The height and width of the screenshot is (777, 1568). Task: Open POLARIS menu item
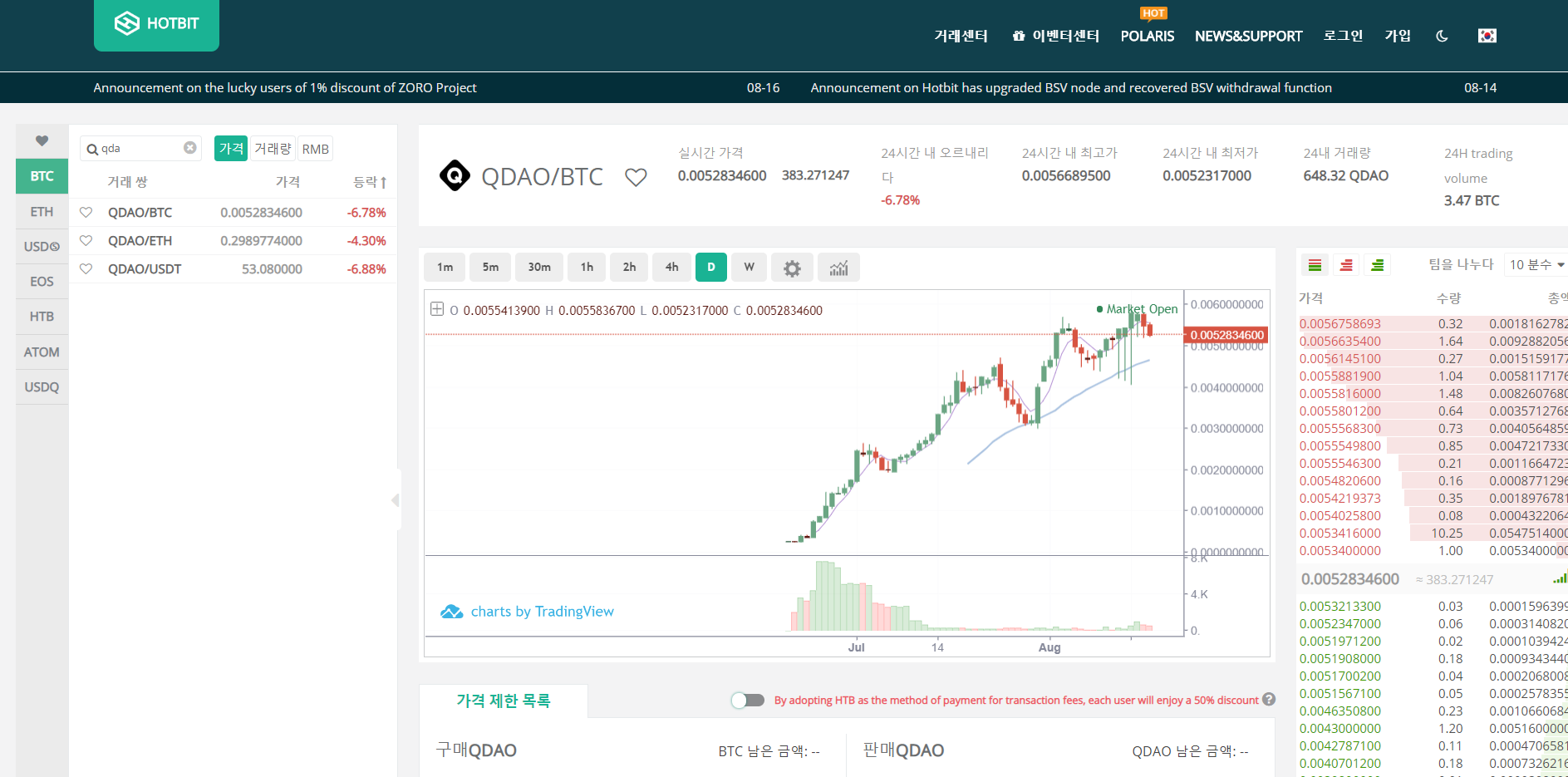(x=1148, y=36)
